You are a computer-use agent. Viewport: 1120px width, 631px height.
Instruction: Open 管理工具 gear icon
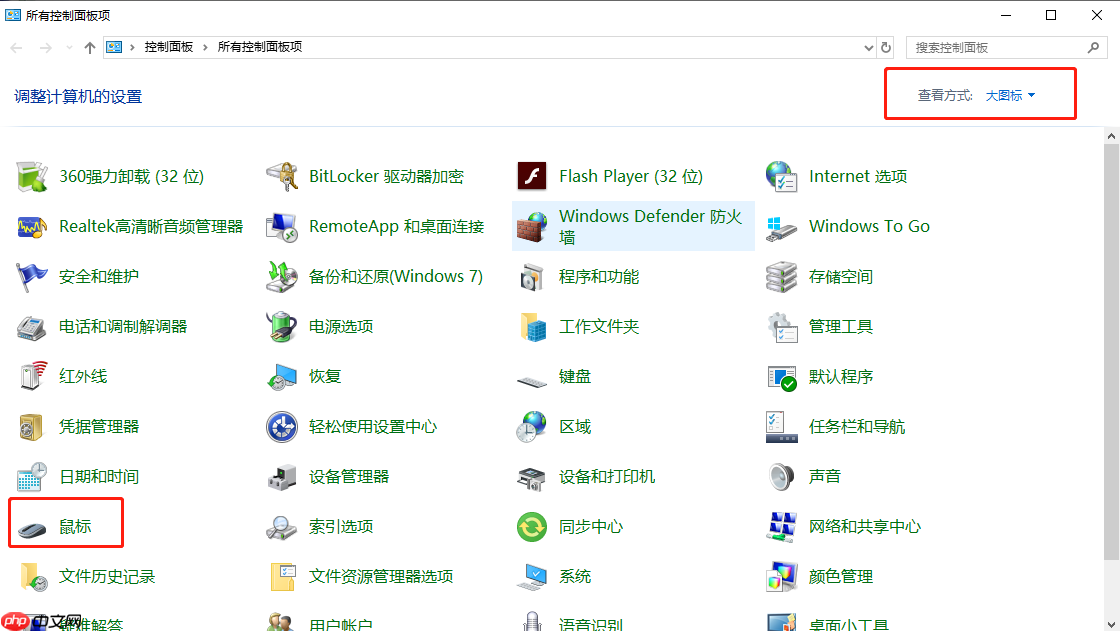point(781,327)
